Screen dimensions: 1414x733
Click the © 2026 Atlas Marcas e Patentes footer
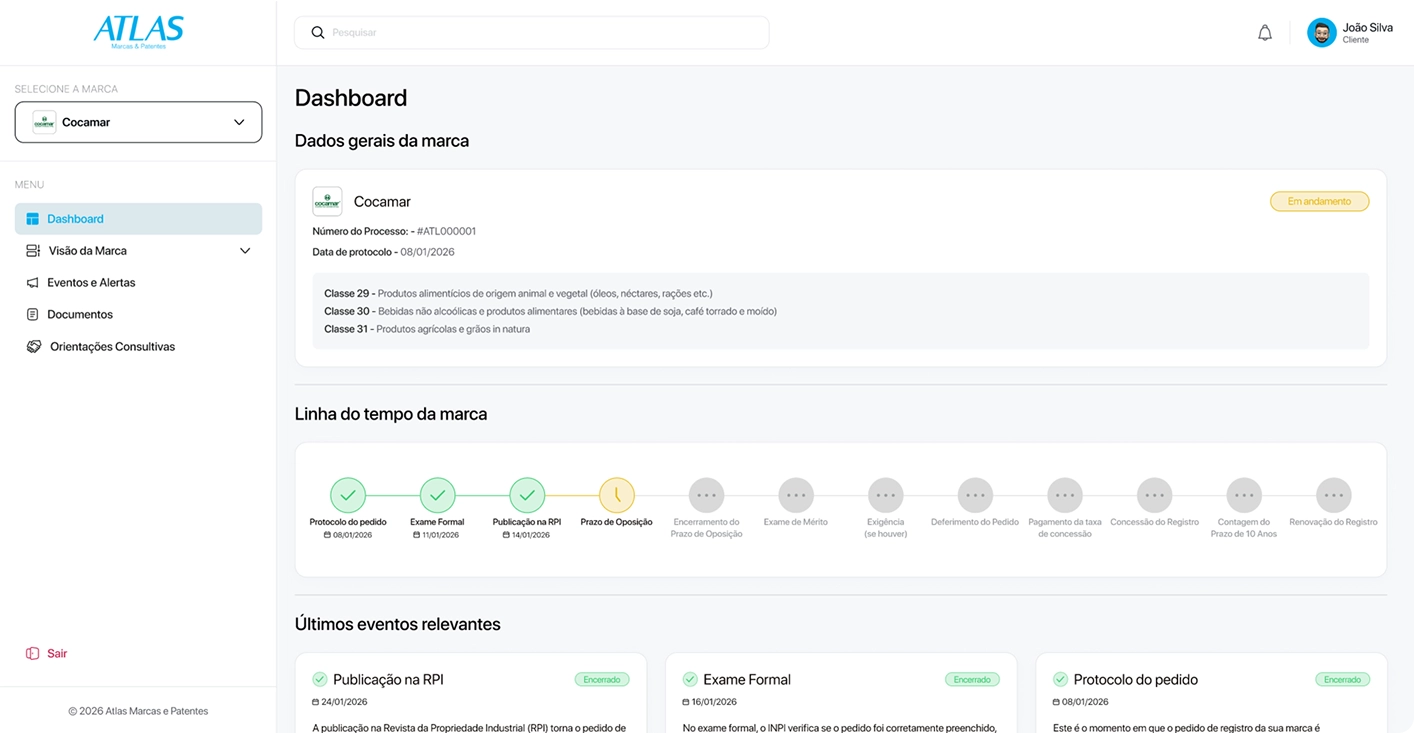coord(138,711)
